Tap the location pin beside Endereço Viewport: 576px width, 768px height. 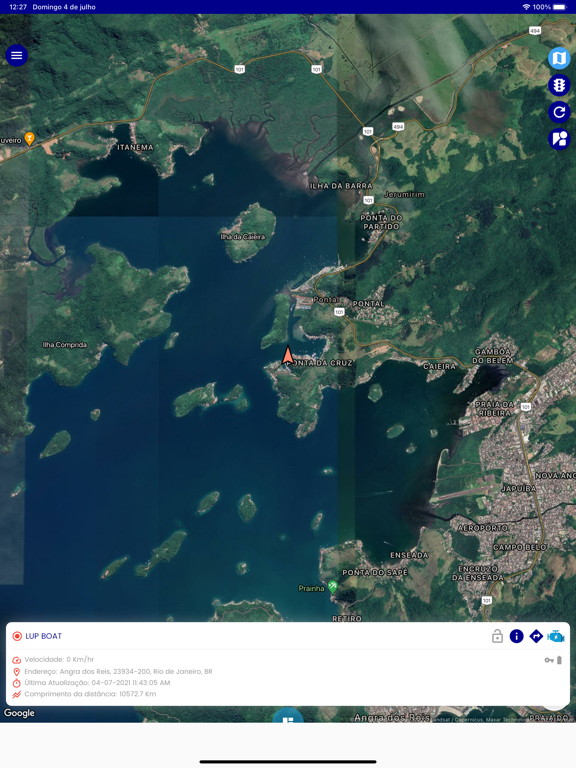[17, 672]
